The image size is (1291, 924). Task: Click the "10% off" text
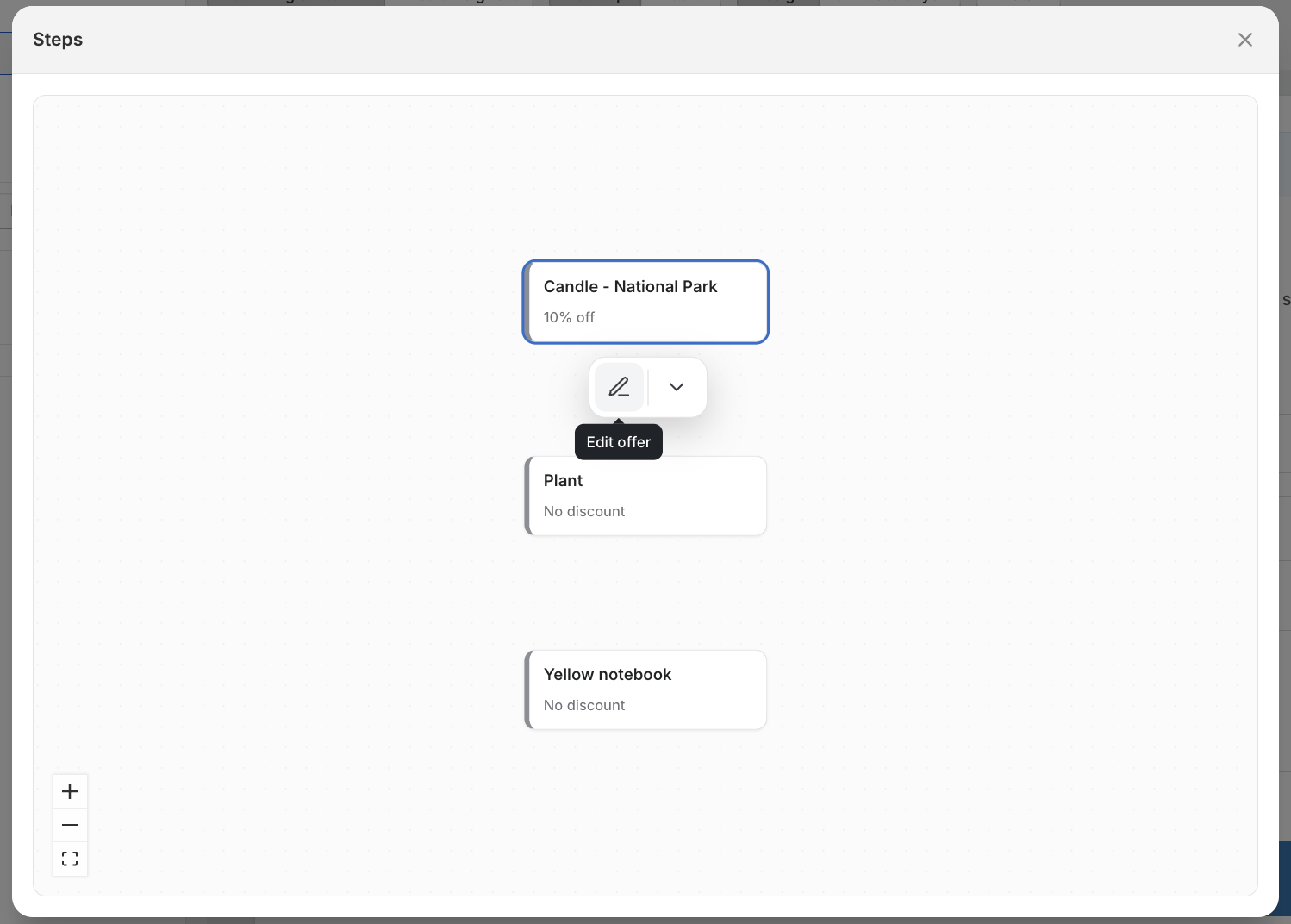coord(569,317)
